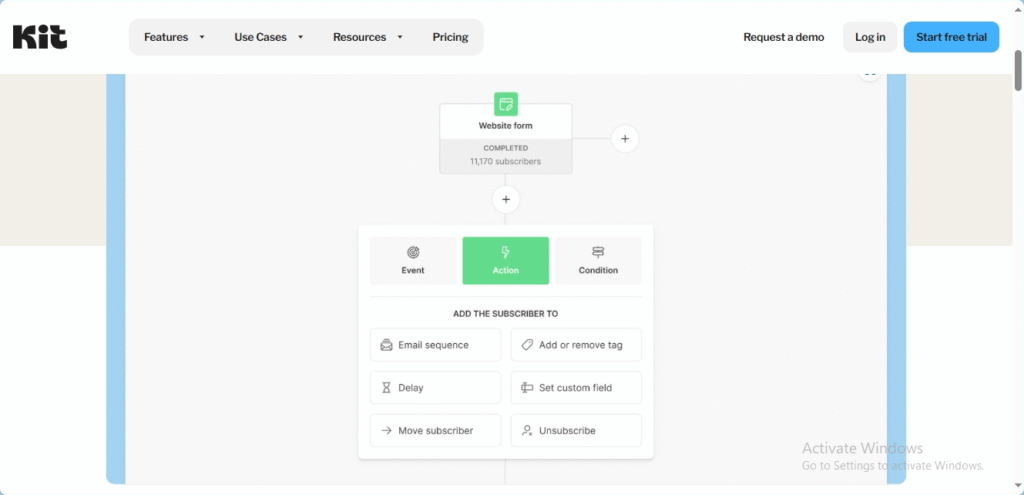Click the Delay hourglass icon

coord(387,388)
